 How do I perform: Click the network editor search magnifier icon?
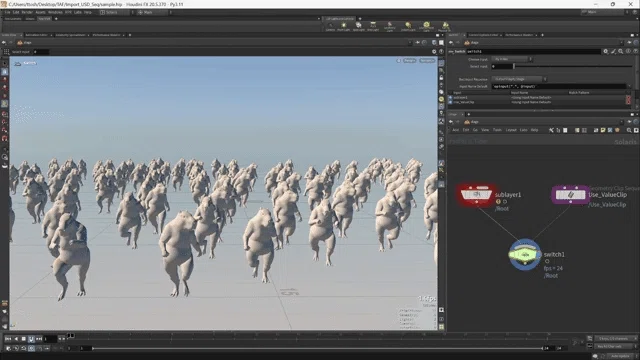pyautogui.click(x=629, y=130)
